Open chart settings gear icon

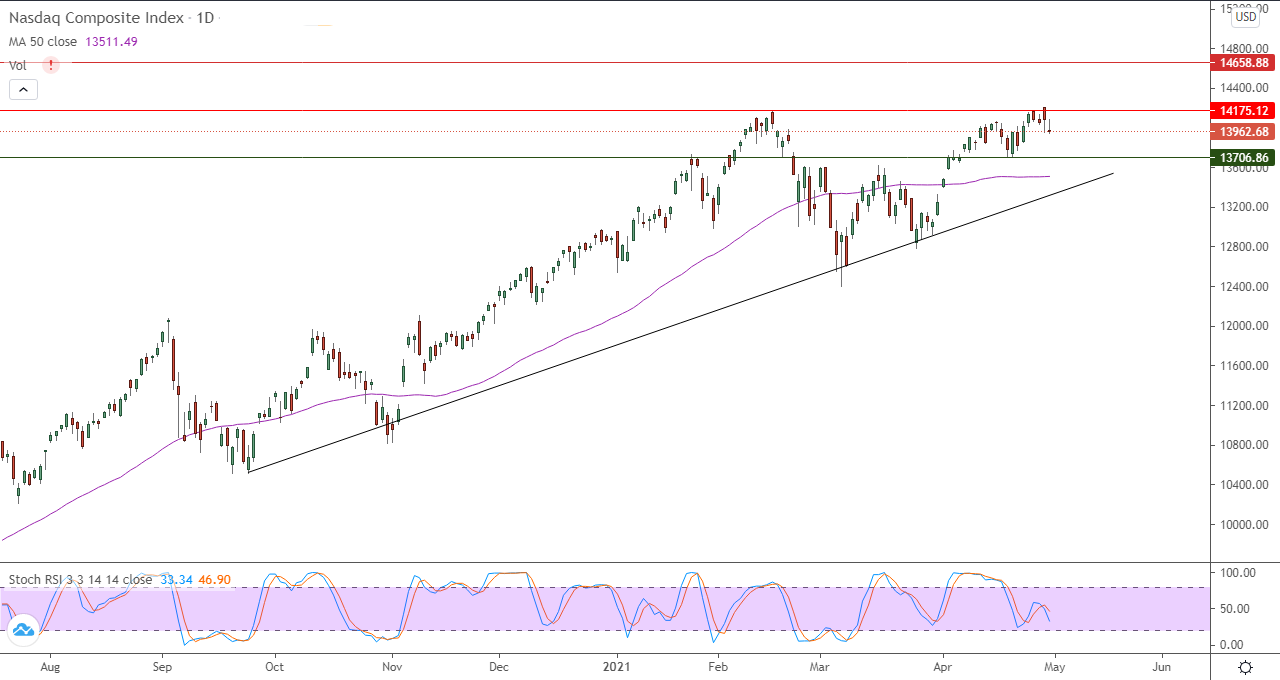(1246, 667)
